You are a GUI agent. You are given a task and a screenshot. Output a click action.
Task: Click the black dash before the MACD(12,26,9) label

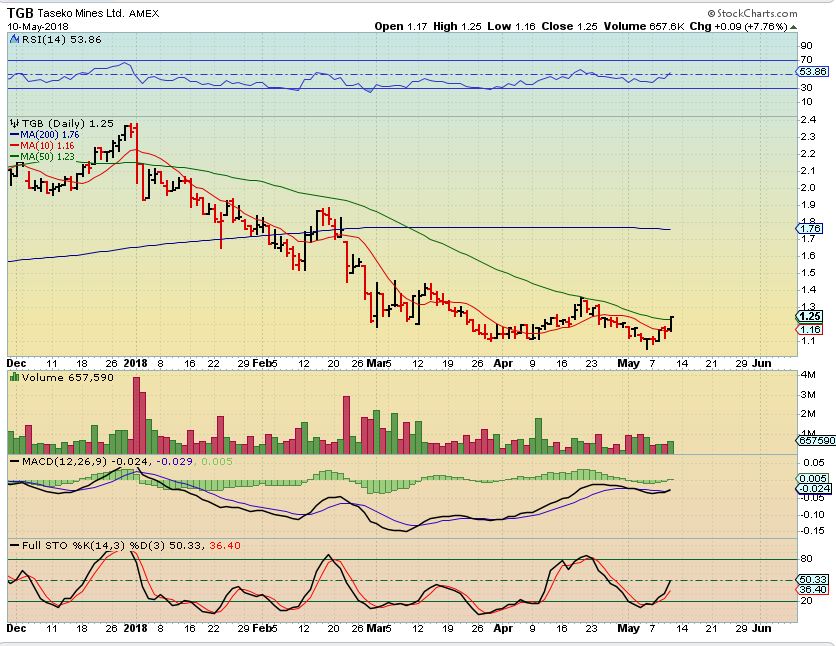[15, 461]
